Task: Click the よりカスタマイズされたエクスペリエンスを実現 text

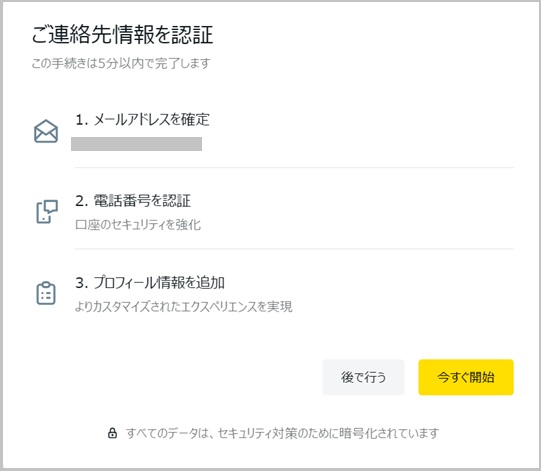Action: click(184, 306)
